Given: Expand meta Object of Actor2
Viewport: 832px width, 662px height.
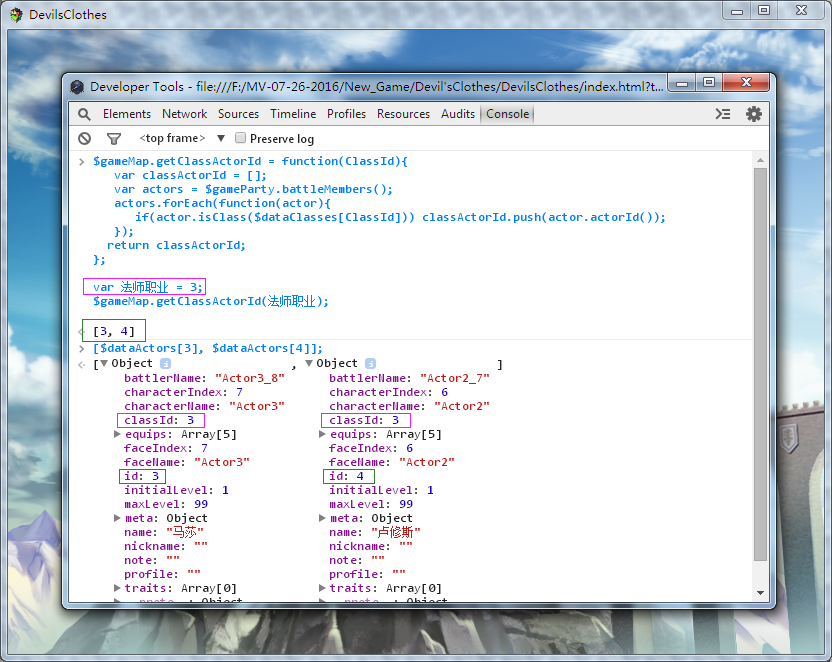Looking at the screenshot, I should click(322, 518).
